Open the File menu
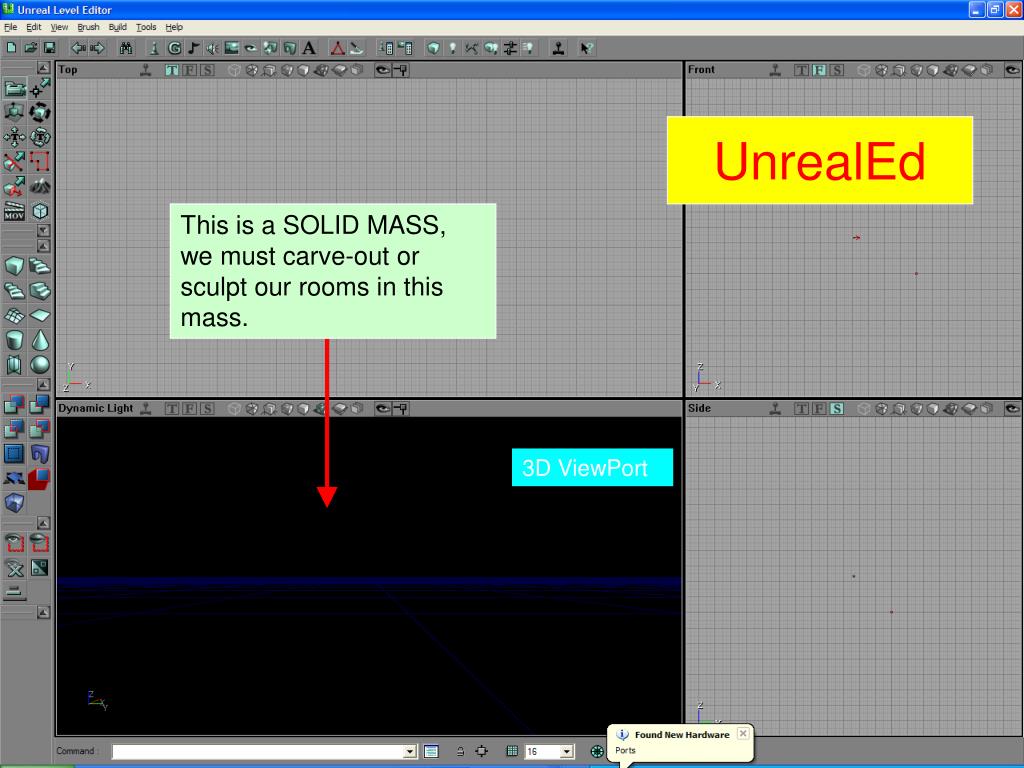This screenshot has width=1024, height=768. click(x=10, y=27)
